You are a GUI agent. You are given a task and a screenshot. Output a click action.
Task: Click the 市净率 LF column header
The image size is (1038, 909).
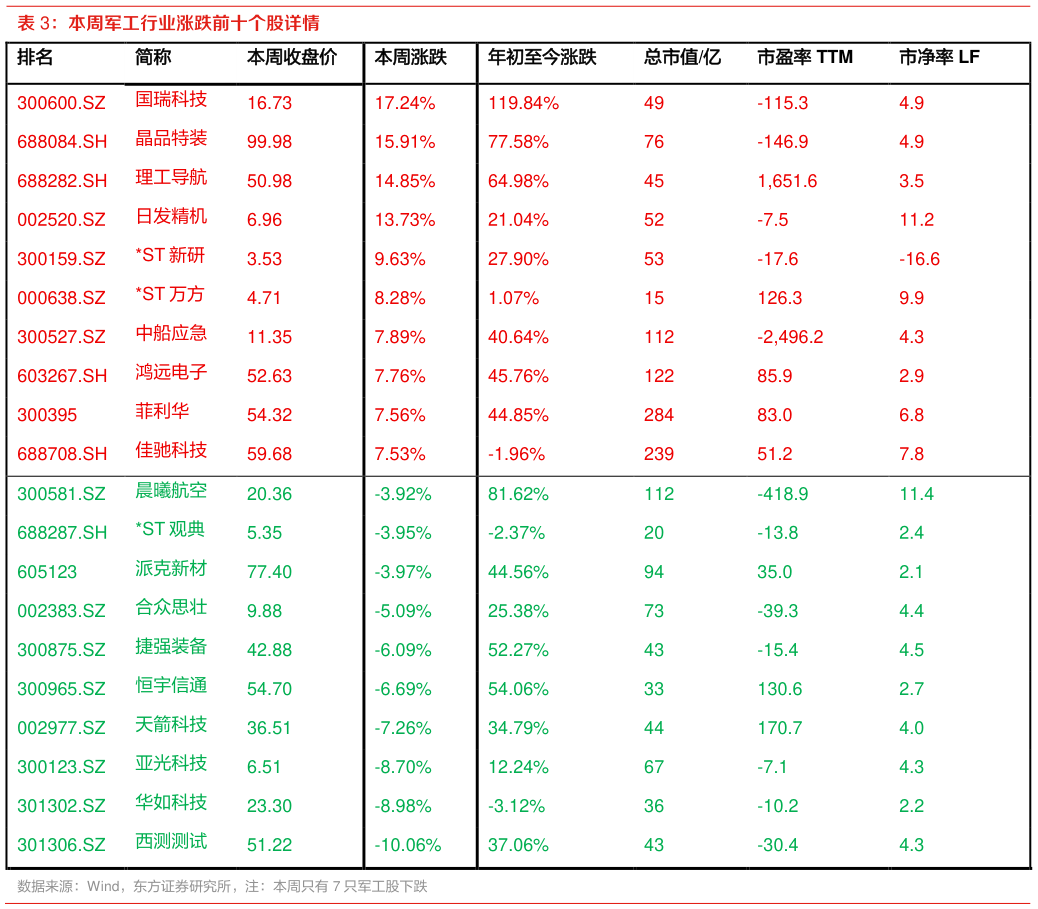[x=939, y=58]
